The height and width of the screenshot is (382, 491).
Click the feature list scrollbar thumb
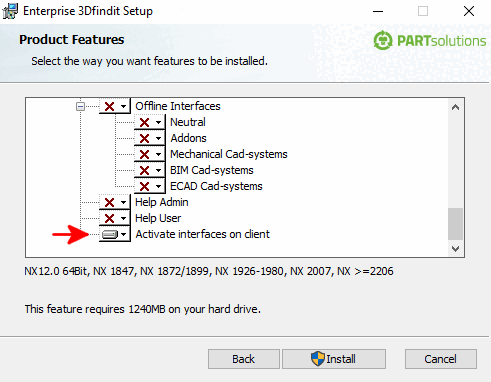[455, 224]
